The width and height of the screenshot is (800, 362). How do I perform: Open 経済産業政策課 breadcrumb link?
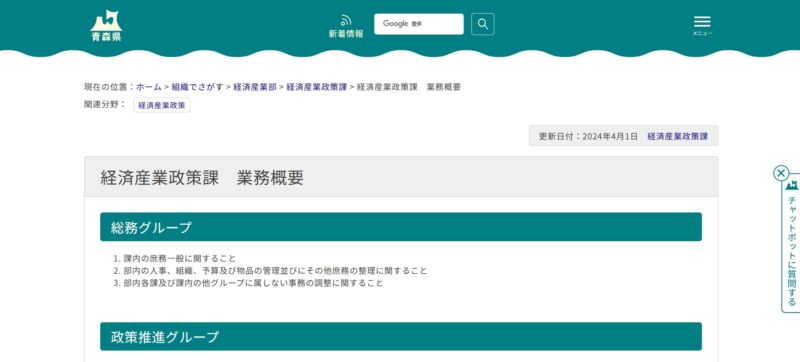tap(316, 87)
